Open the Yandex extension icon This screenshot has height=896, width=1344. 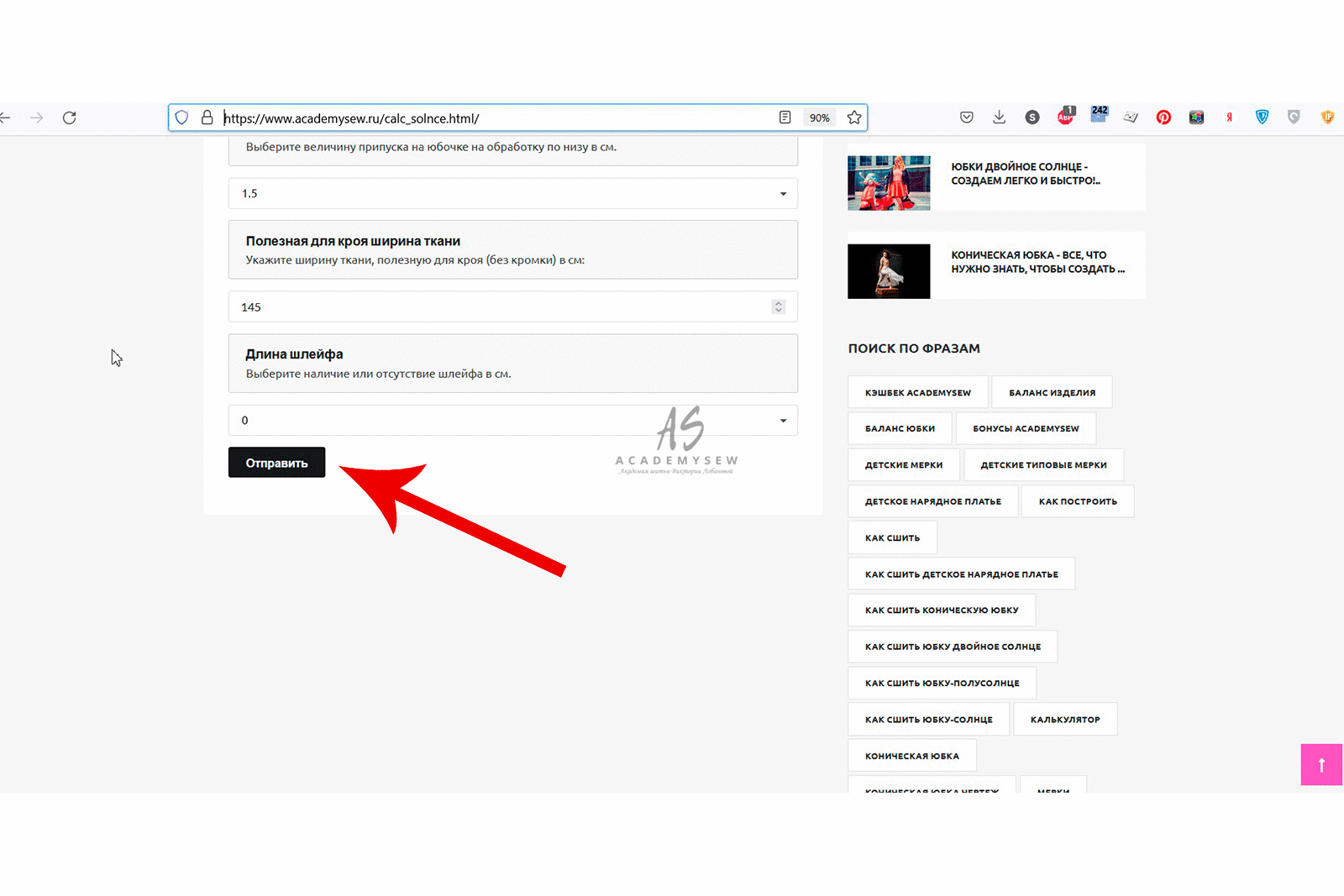point(1229,118)
